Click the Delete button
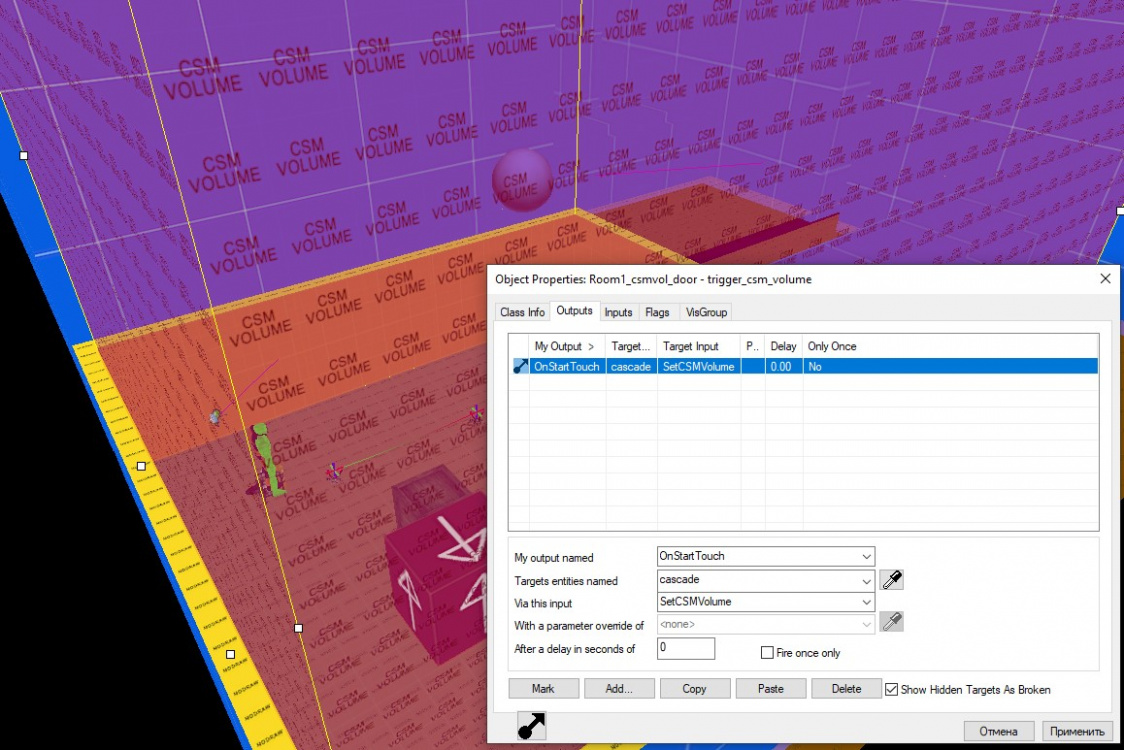 [846, 688]
